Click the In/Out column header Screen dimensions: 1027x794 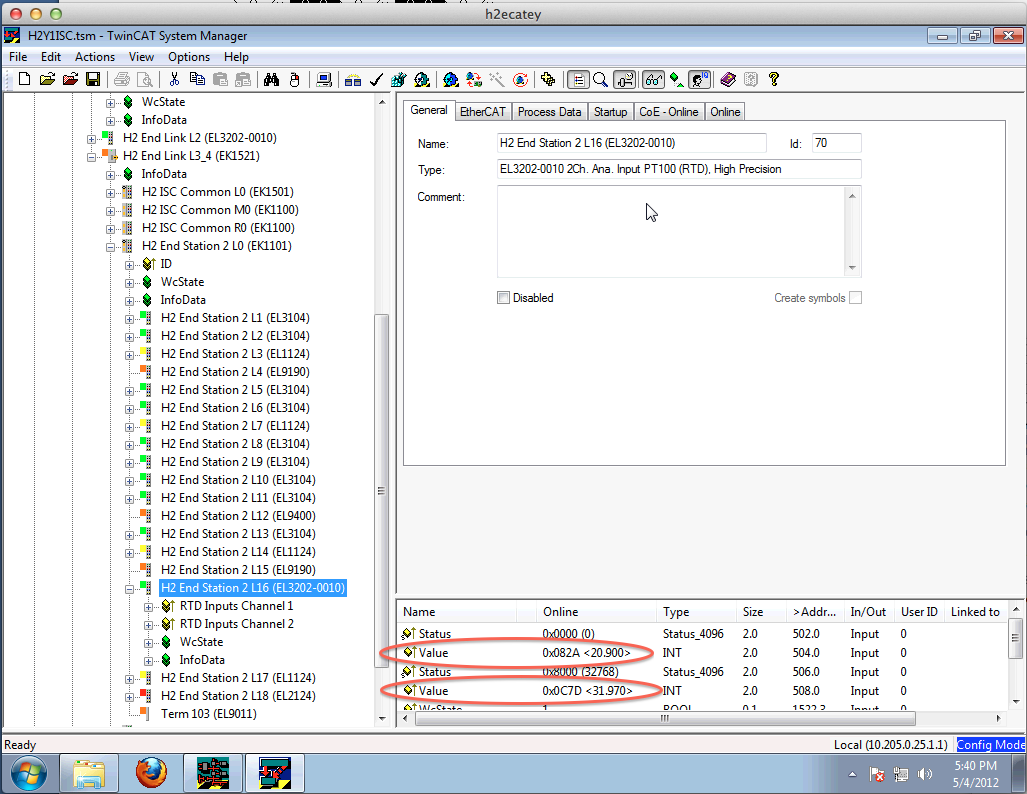pyautogui.click(x=868, y=612)
